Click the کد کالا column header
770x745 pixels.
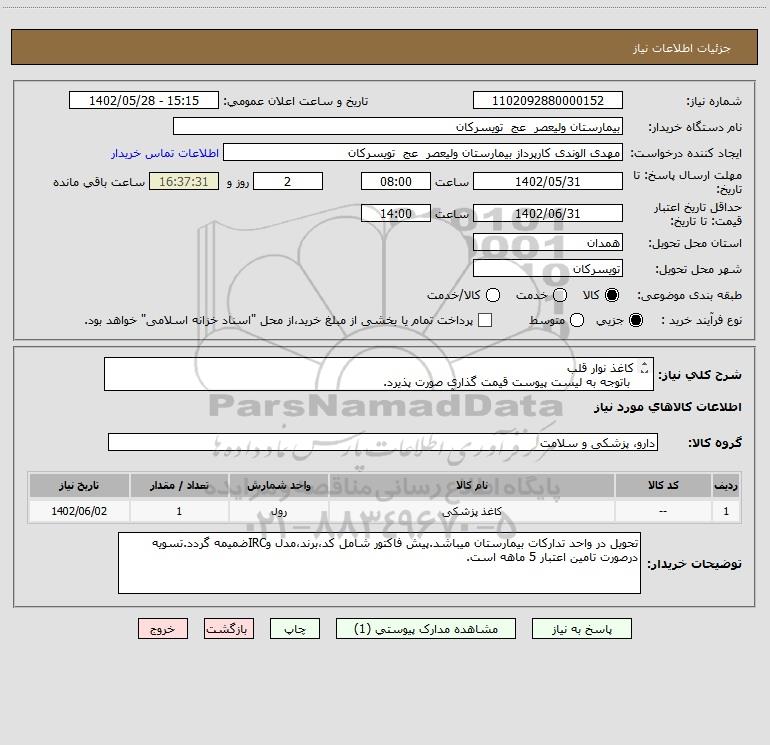point(663,485)
